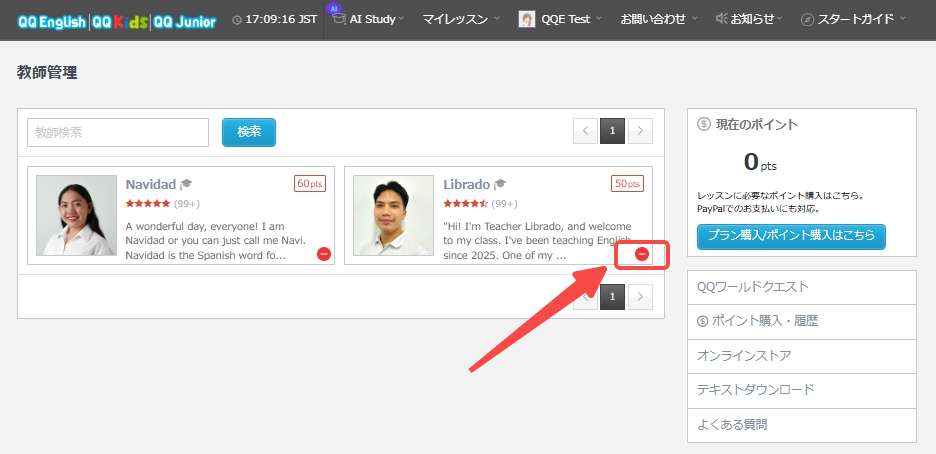936x454 pixels.
Task: Click the QQE Test profile avatar
Action: pos(527,20)
